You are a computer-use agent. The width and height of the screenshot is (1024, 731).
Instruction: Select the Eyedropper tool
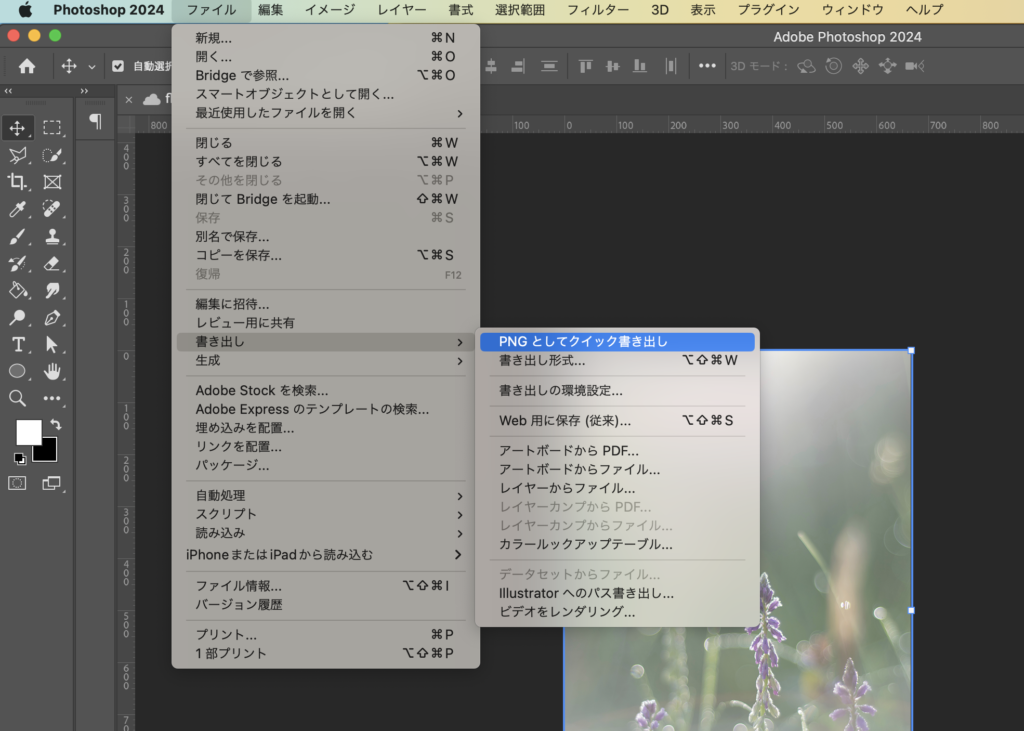pyautogui.click(x=17, y=209)
